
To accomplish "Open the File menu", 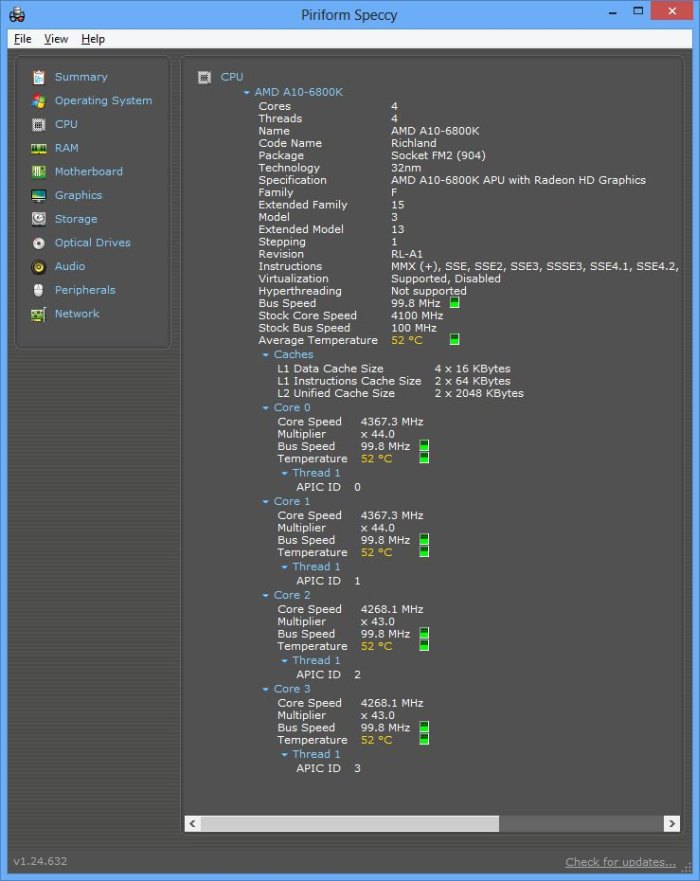I will point(22,39).
